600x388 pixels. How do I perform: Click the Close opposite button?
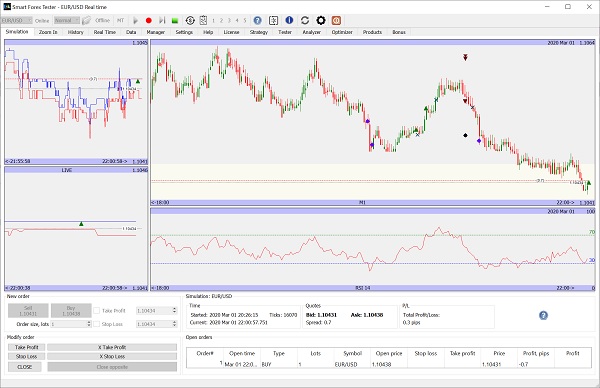tap(112, 367)
